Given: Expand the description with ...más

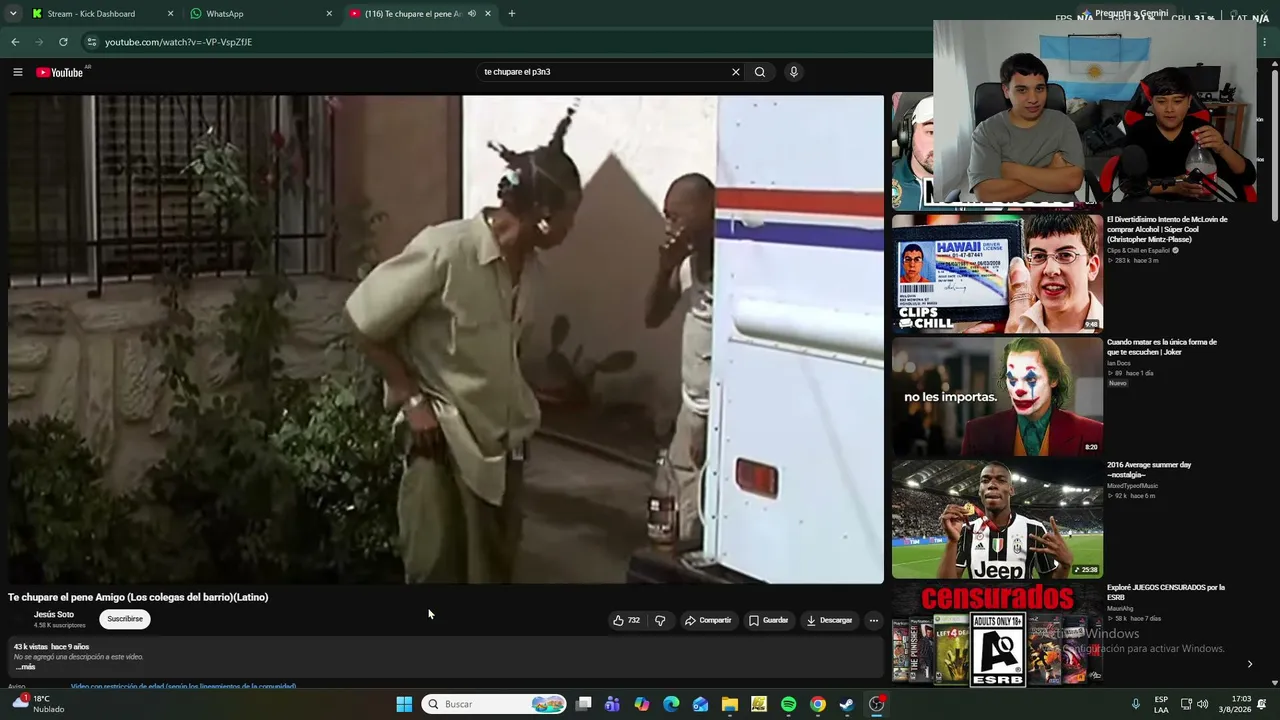Looking at the screenshot, I should tap(25, 667).
